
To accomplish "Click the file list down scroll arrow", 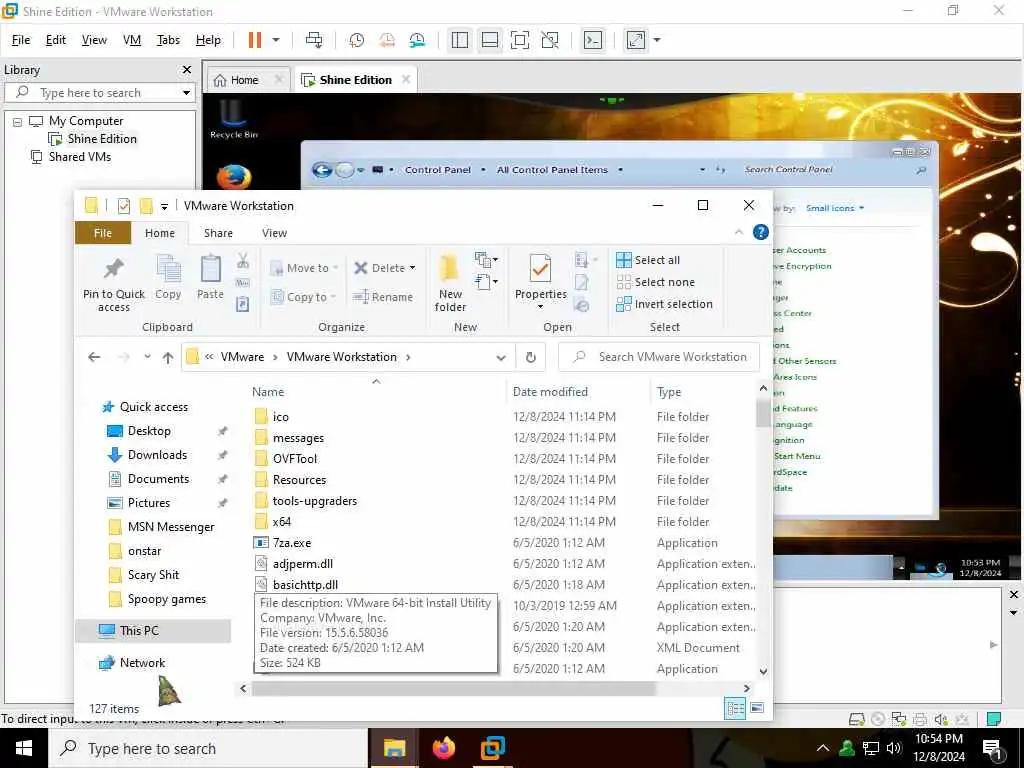I will pyautogui.click(x=763, y=671).
